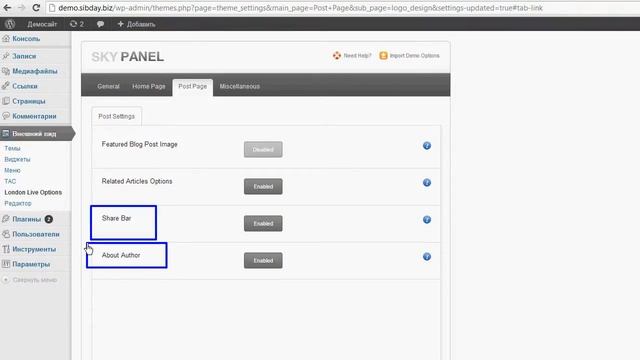Toggle Featured Blog Post Image Disabled button

pos(263,149)
